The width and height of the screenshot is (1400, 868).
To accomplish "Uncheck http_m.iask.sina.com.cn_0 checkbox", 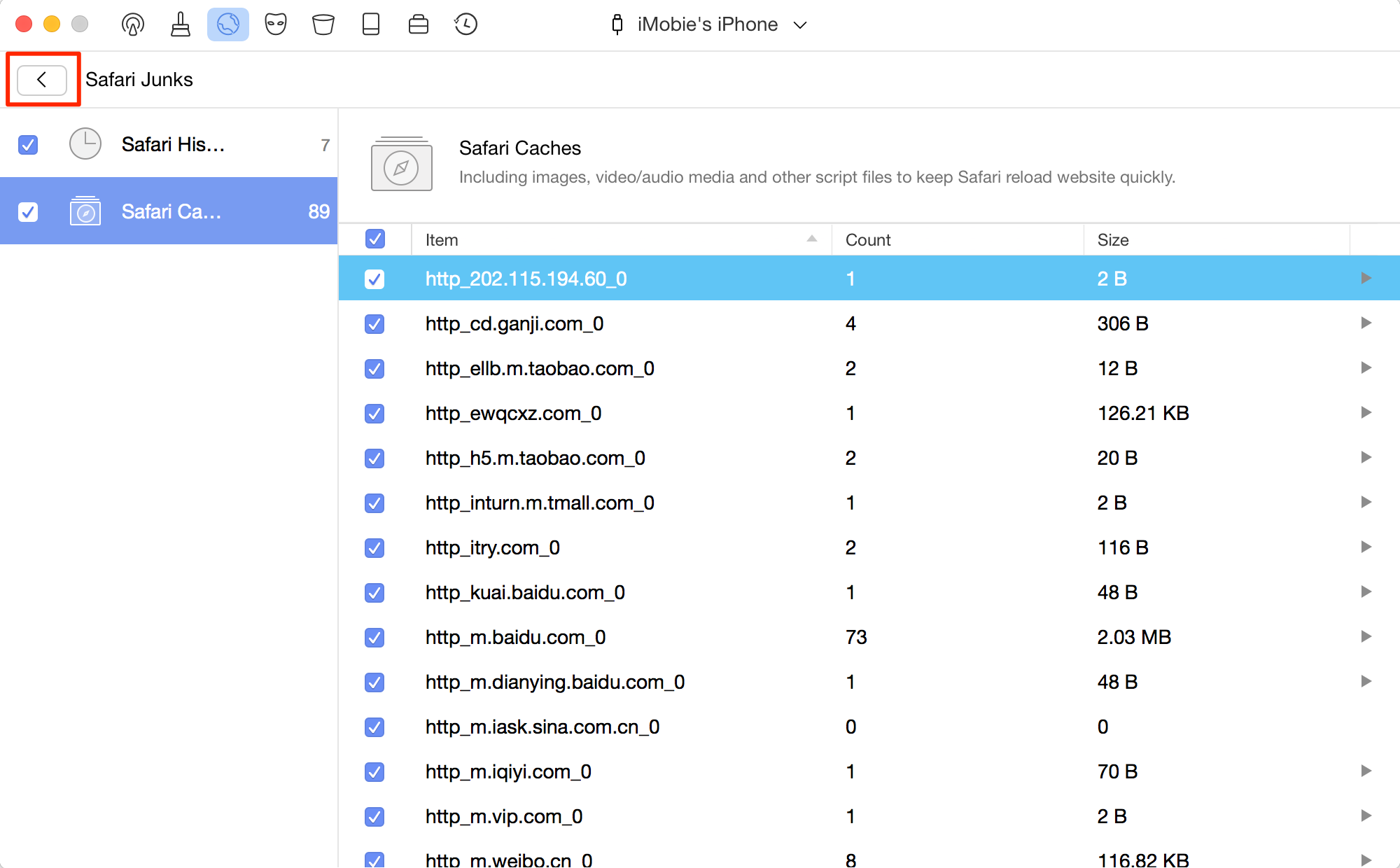I will coord(374,727).
